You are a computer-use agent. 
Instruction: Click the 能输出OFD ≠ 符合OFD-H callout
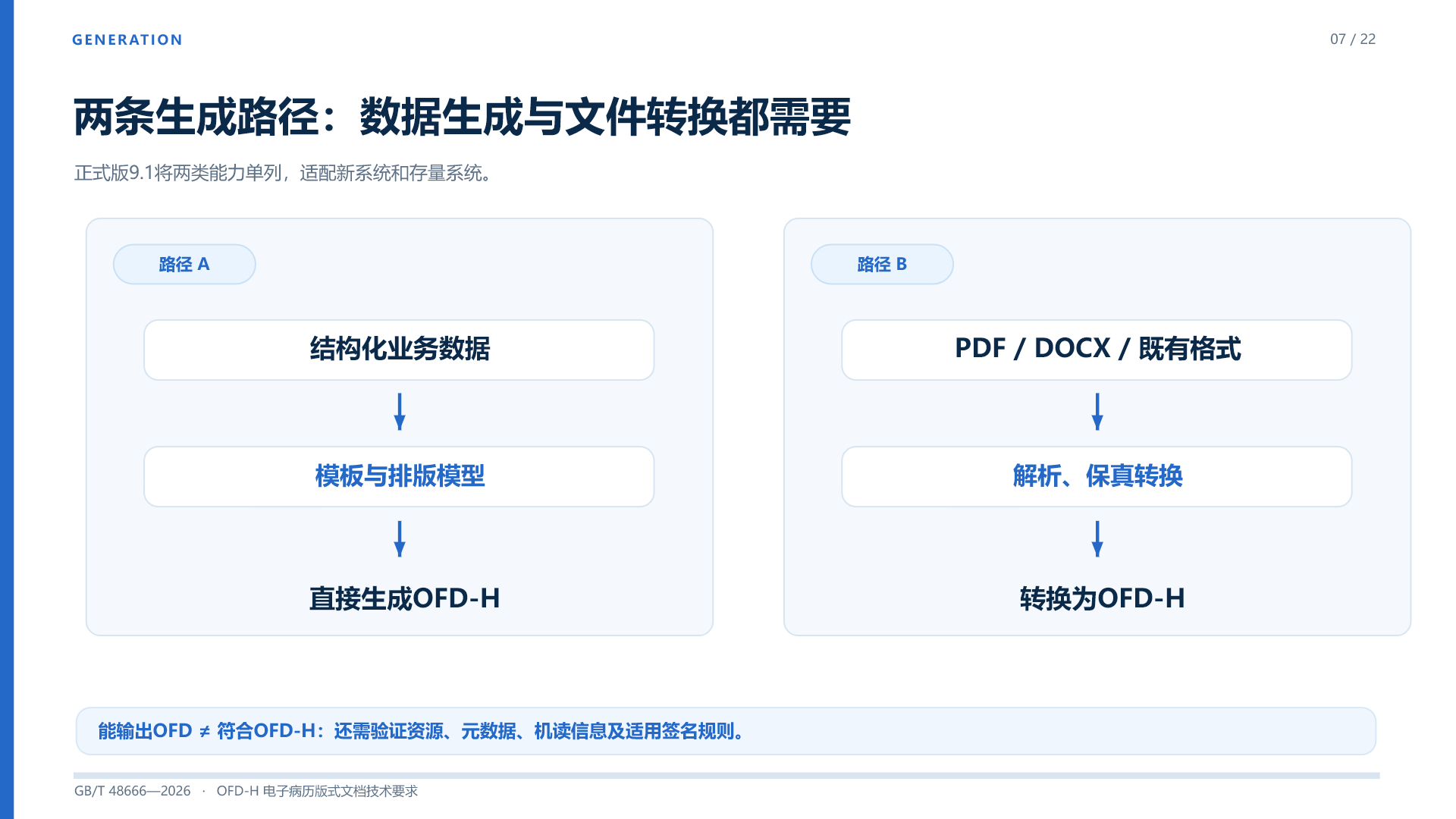click(726, 731)
